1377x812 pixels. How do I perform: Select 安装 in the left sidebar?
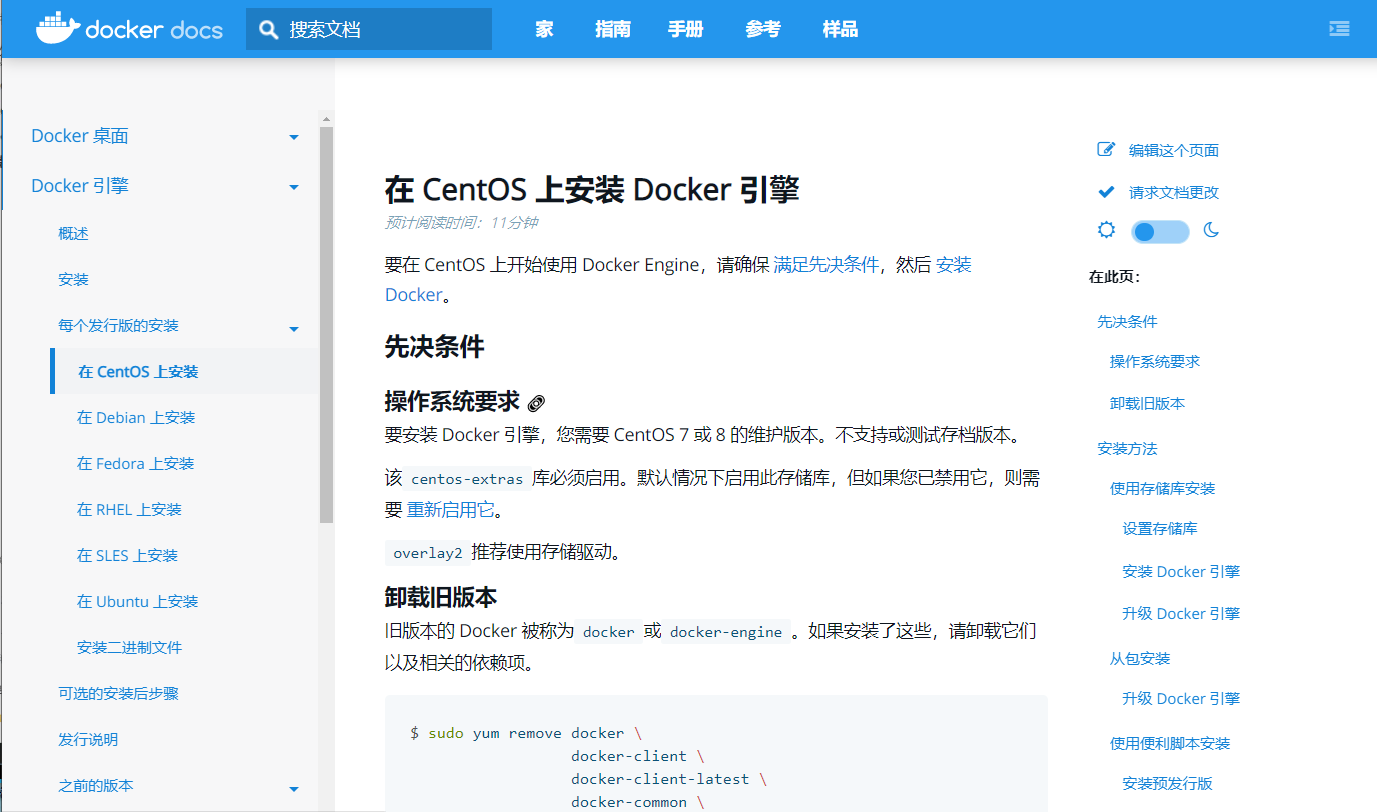tap(74, 279)
